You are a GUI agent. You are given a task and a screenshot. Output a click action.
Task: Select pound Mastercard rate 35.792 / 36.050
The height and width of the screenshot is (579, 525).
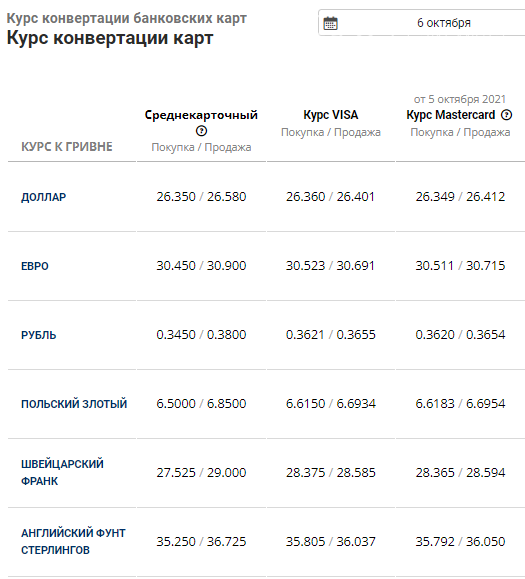tap(460, 542)
